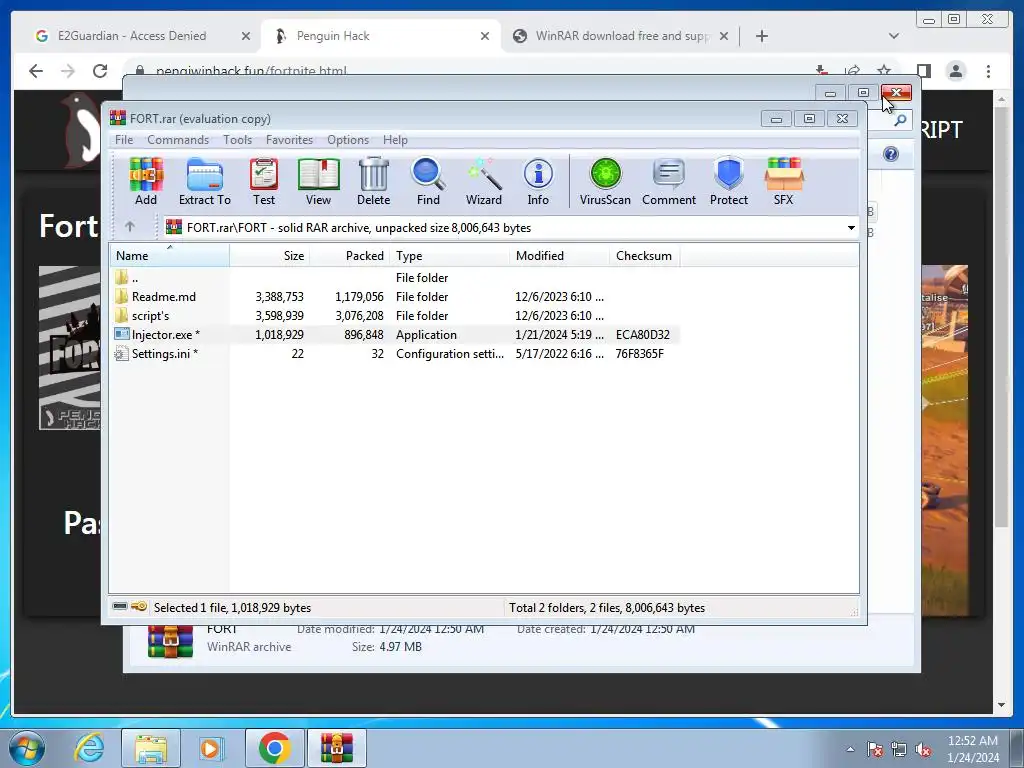Open the Options menu
Image resolution: width=1024 pixels, height=768 pixels.
pos(348,140)
